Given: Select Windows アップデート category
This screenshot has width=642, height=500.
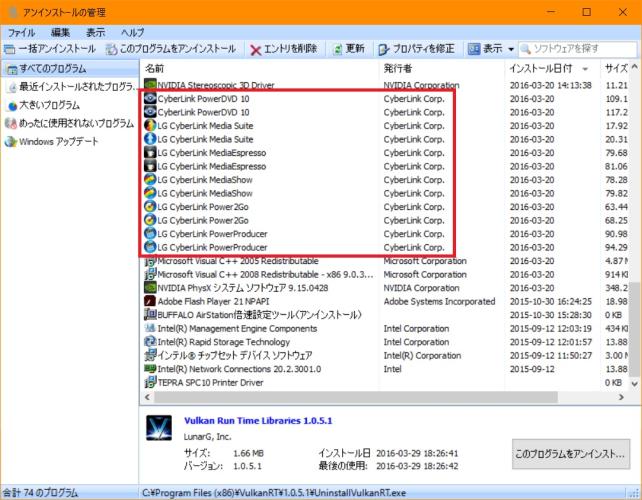Looking at the screenshot, I should (x=70, y=142).
